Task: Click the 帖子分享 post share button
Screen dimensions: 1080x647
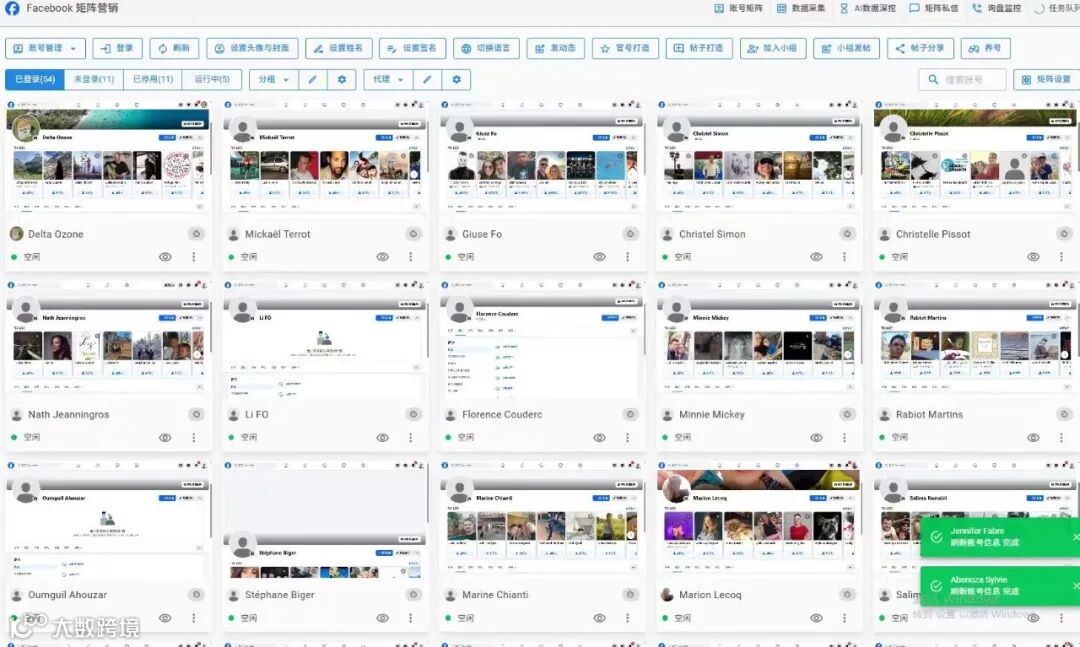Action: coord(920,48)
